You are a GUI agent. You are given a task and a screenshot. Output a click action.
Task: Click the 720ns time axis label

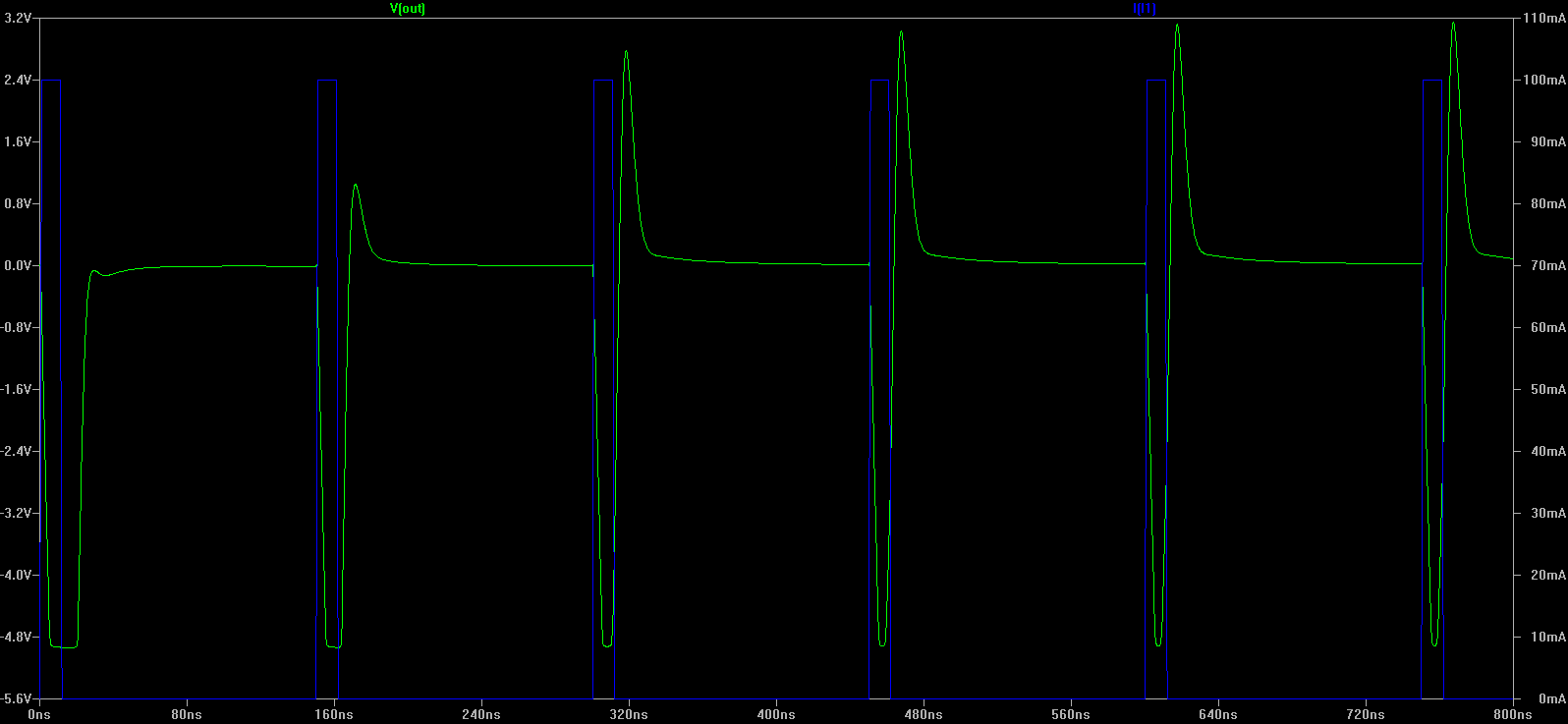[1366, 714]
